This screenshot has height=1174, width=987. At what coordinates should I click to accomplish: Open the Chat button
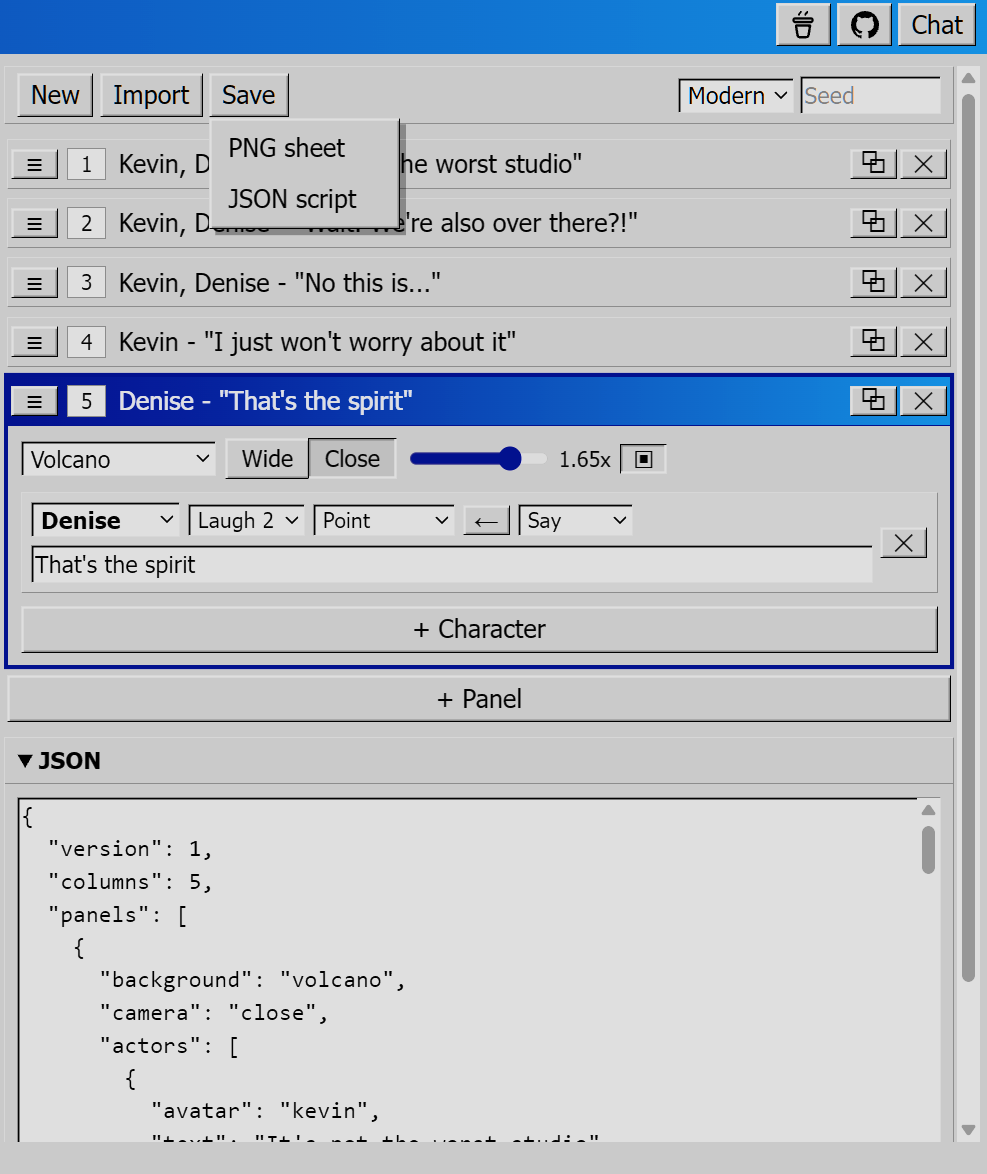[x=937, y=25]
